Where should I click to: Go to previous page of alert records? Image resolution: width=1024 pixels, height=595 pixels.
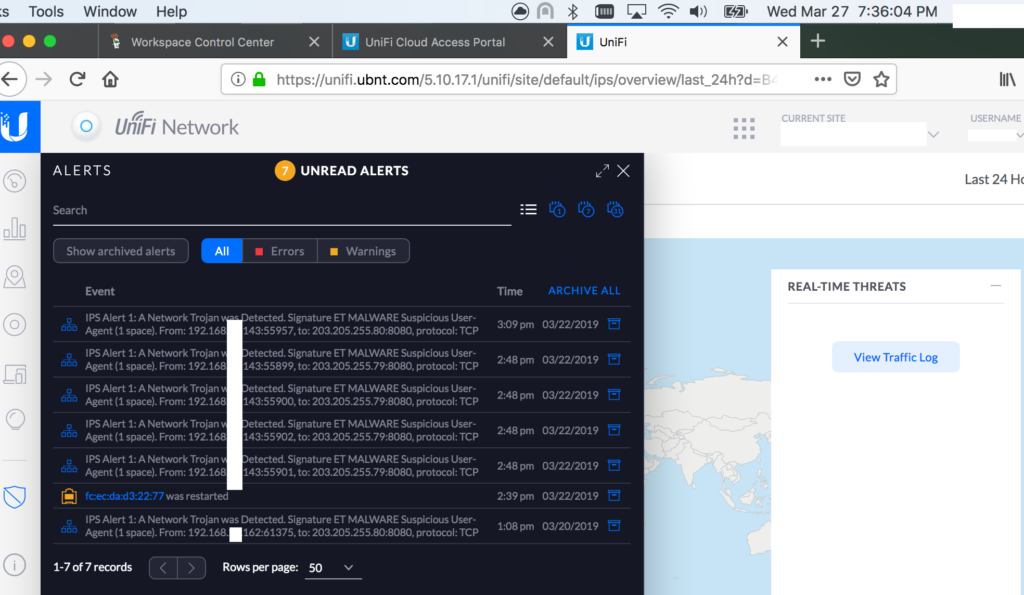[163, 568]
